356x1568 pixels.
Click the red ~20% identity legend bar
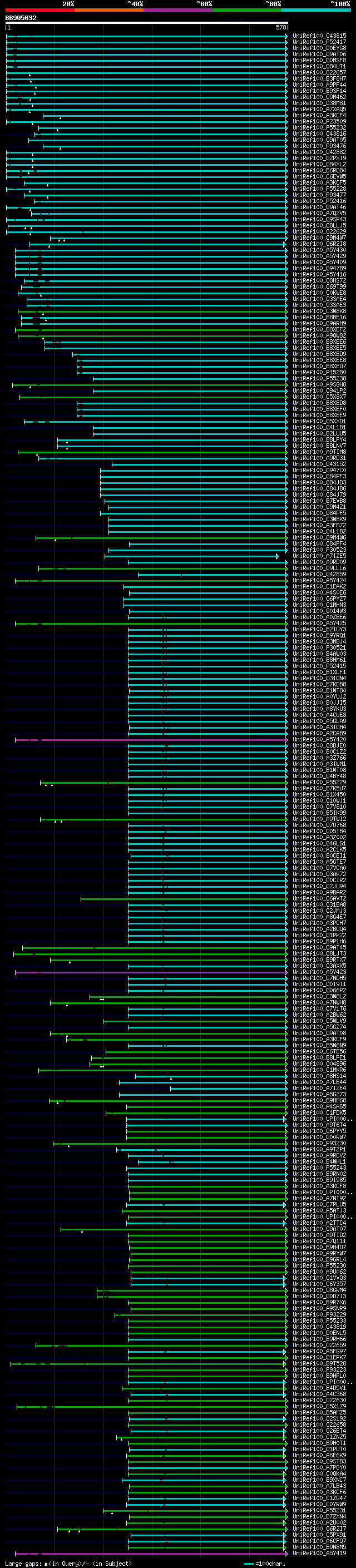coord(39,10)
